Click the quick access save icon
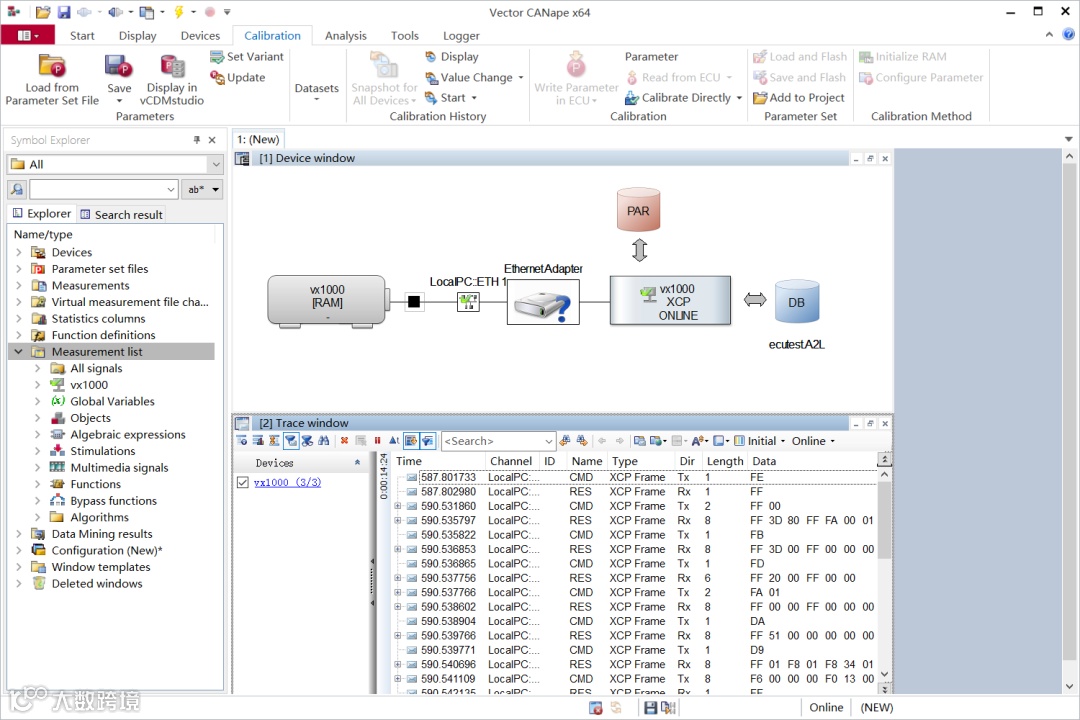 coord(63,12)
